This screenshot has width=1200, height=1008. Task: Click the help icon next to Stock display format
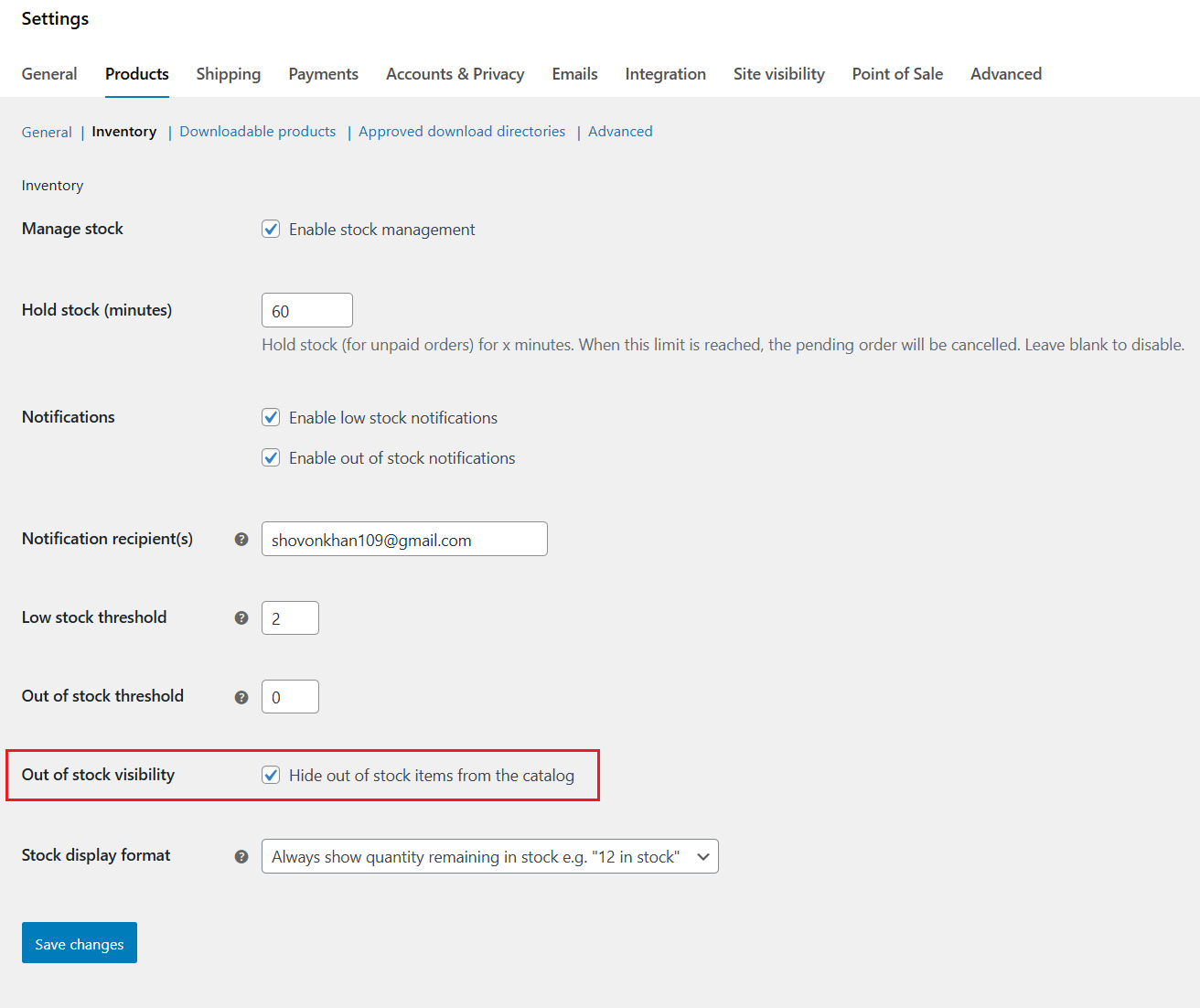coord(241,856)
